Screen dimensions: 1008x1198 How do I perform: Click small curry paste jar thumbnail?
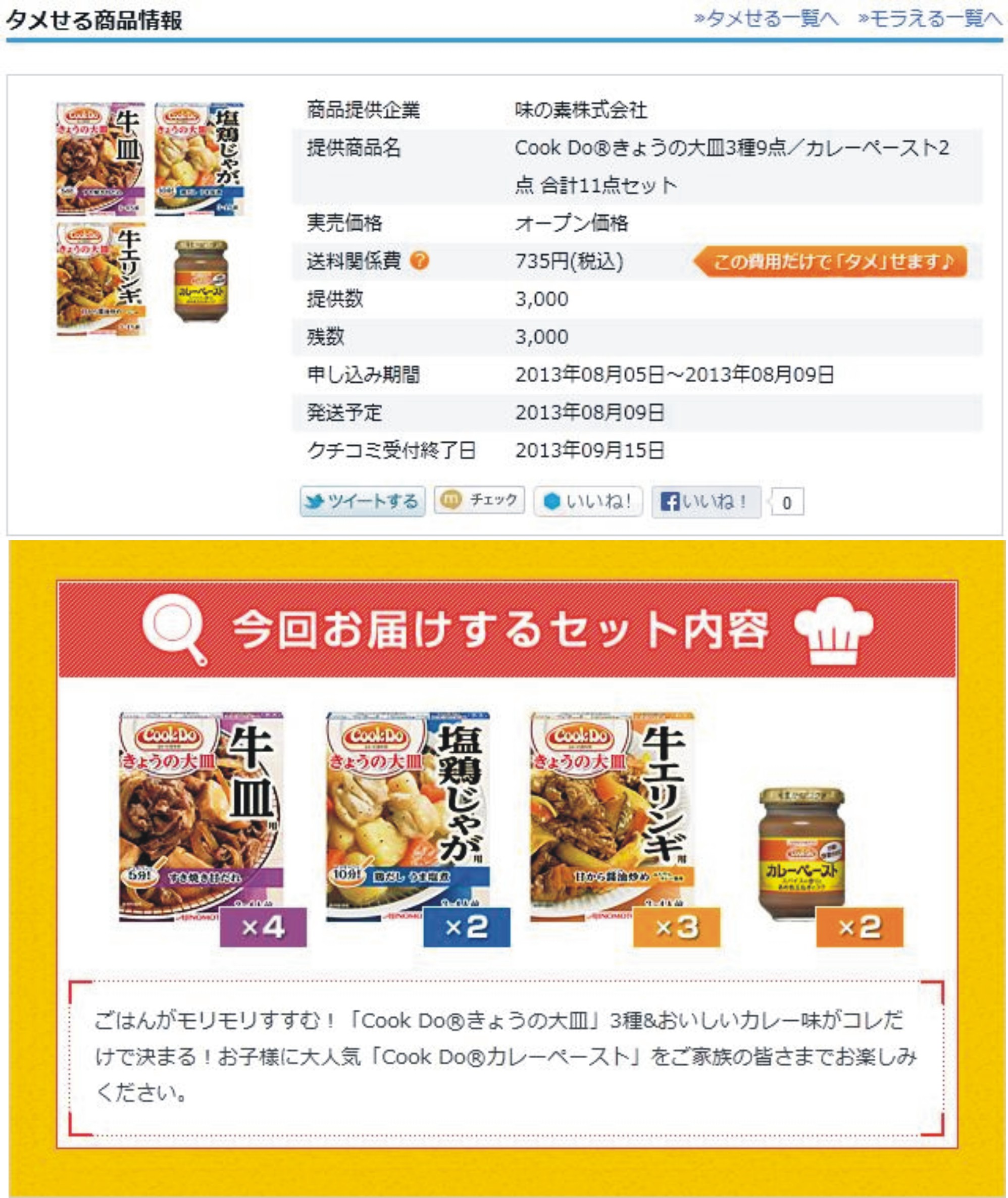(x=200, y=281)
